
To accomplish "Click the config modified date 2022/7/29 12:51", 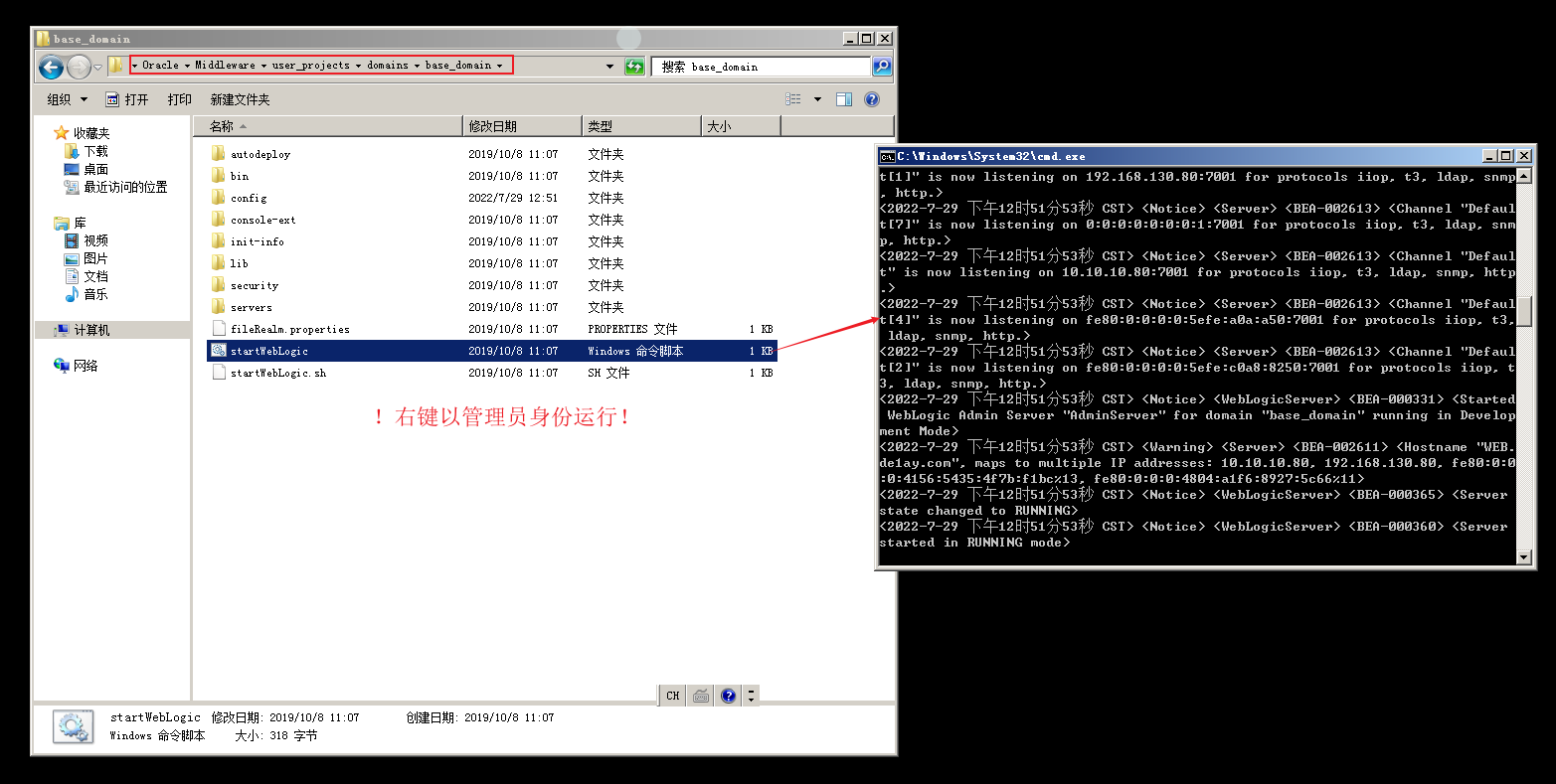I will 513,198.
